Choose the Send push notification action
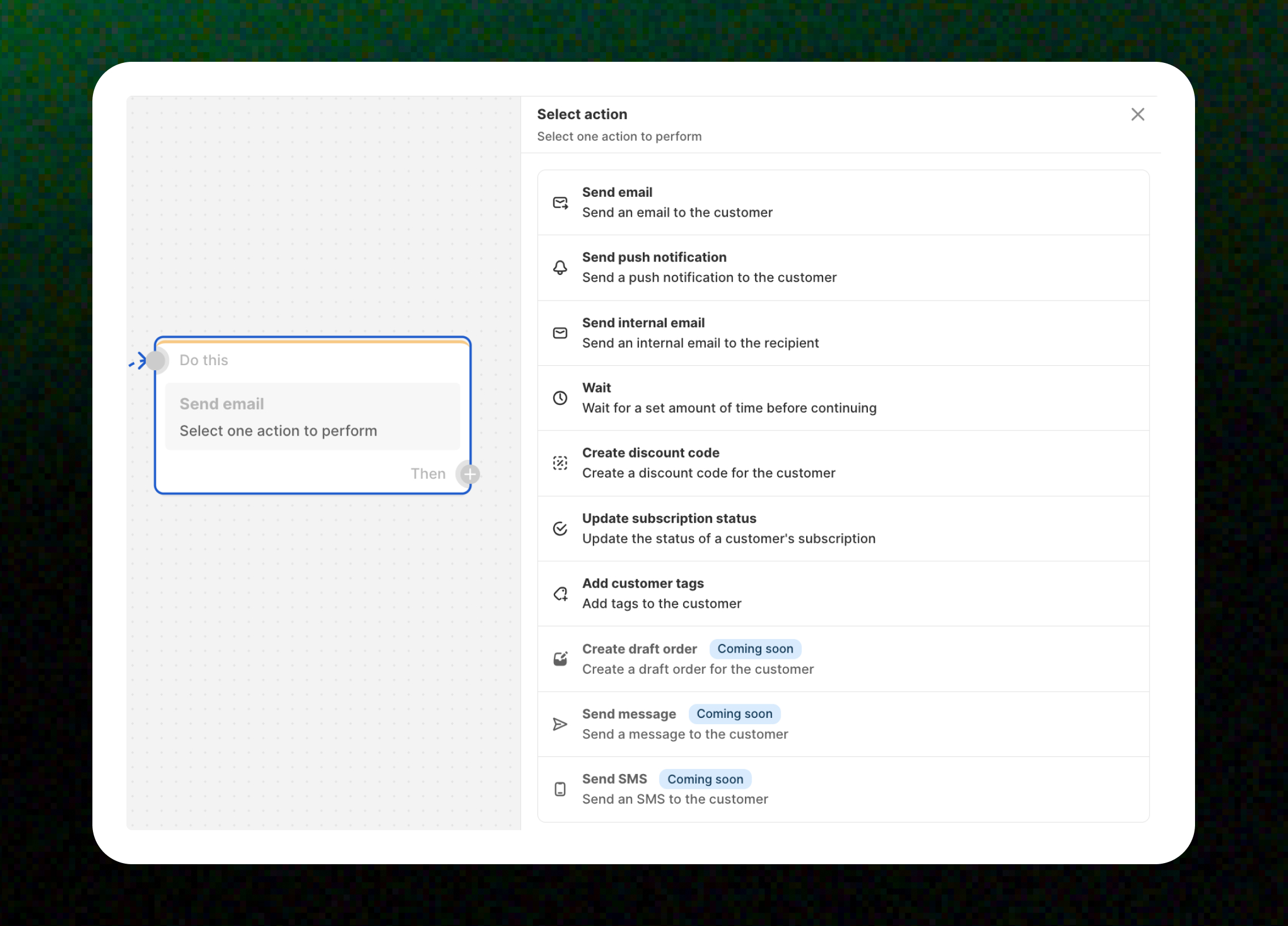This screenshot has height=926, width=1288. (x=843, y=268)
